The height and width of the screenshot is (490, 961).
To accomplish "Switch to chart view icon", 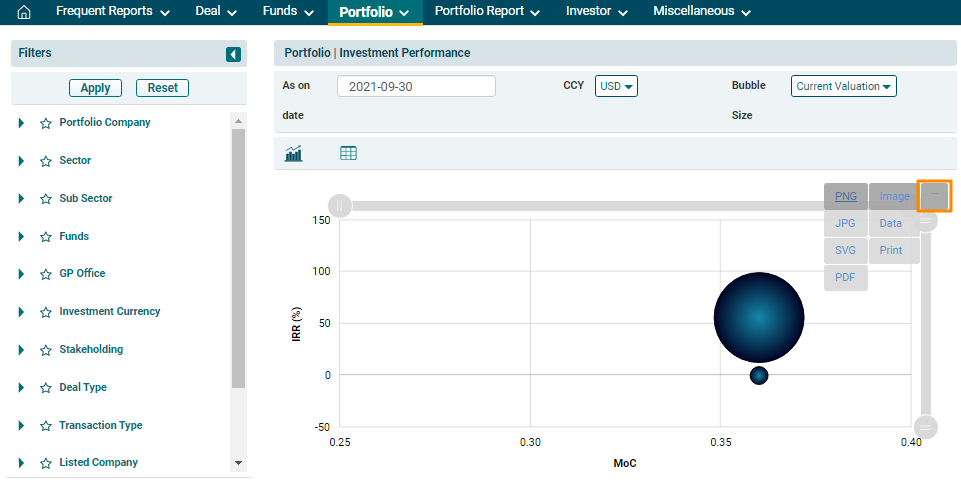I will [294, 153].
